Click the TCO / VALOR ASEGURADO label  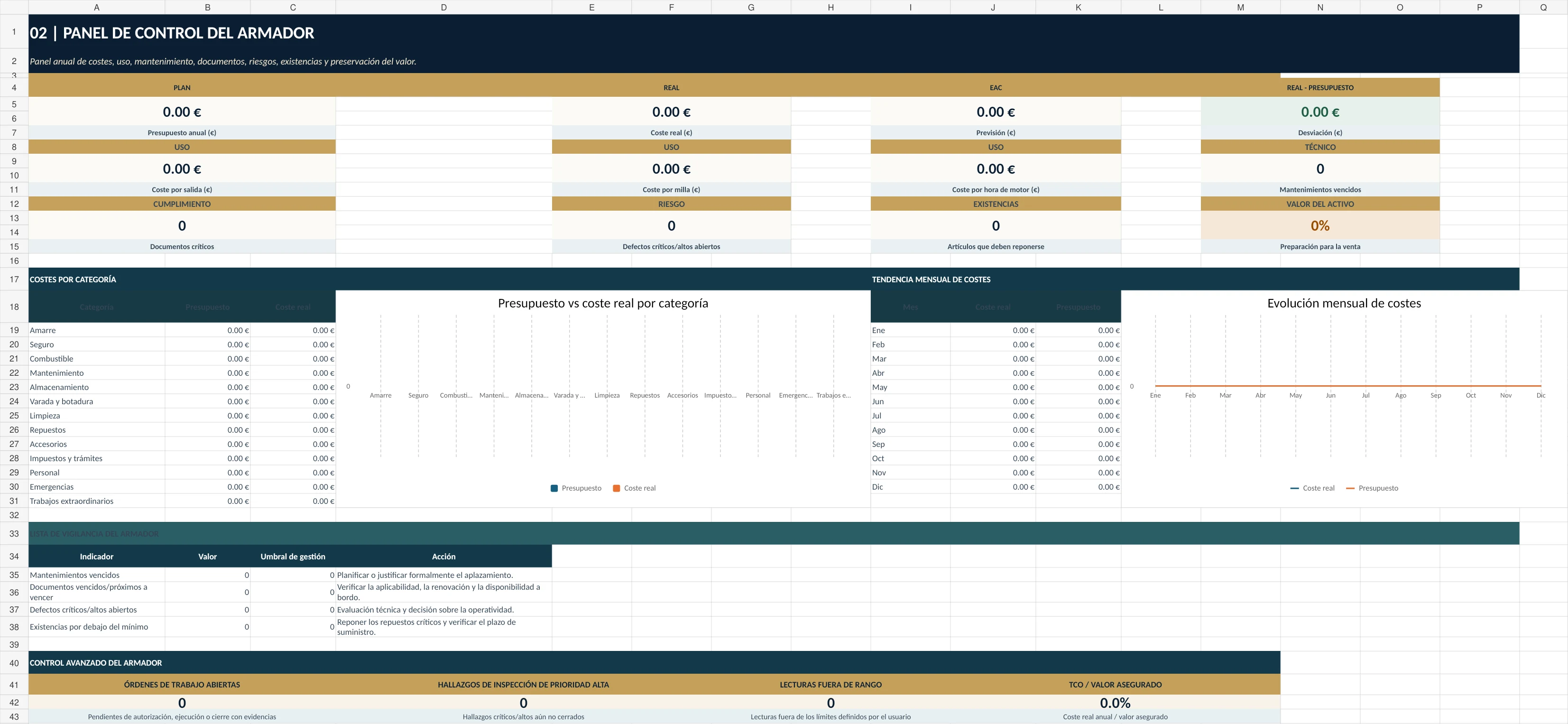click(1115, 685)
